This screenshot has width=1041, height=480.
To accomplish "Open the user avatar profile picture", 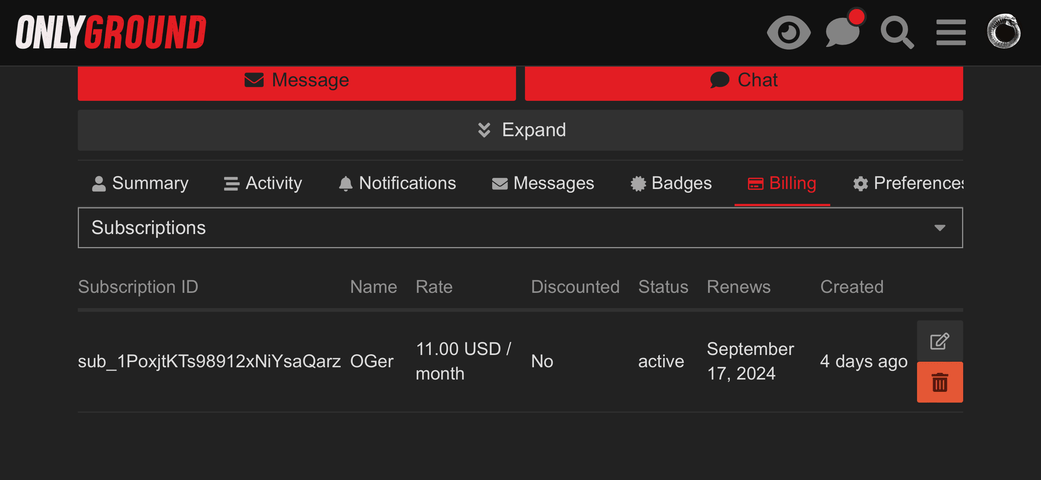I will (1003, 32).
